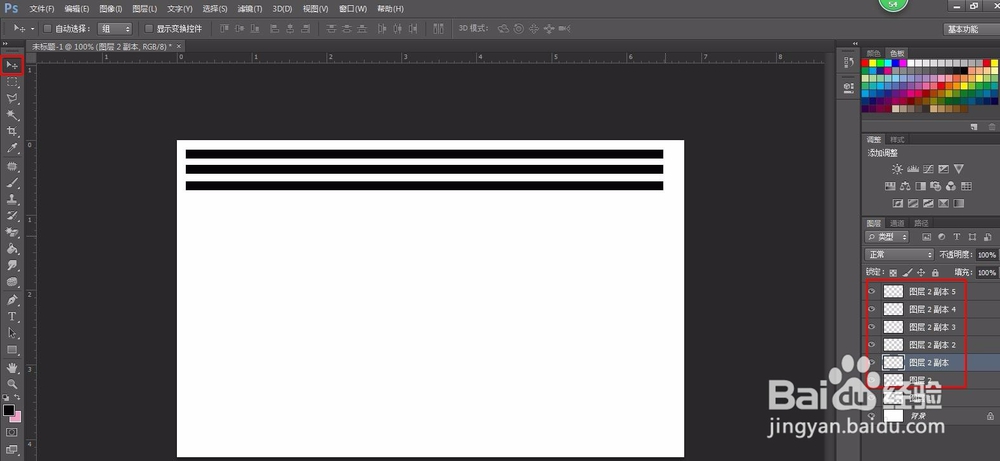Image resolution: width=1000 pixels, height=461 pixels.
Task: Open the 正常 blend mode dropdown
Action: pos(899,254)
